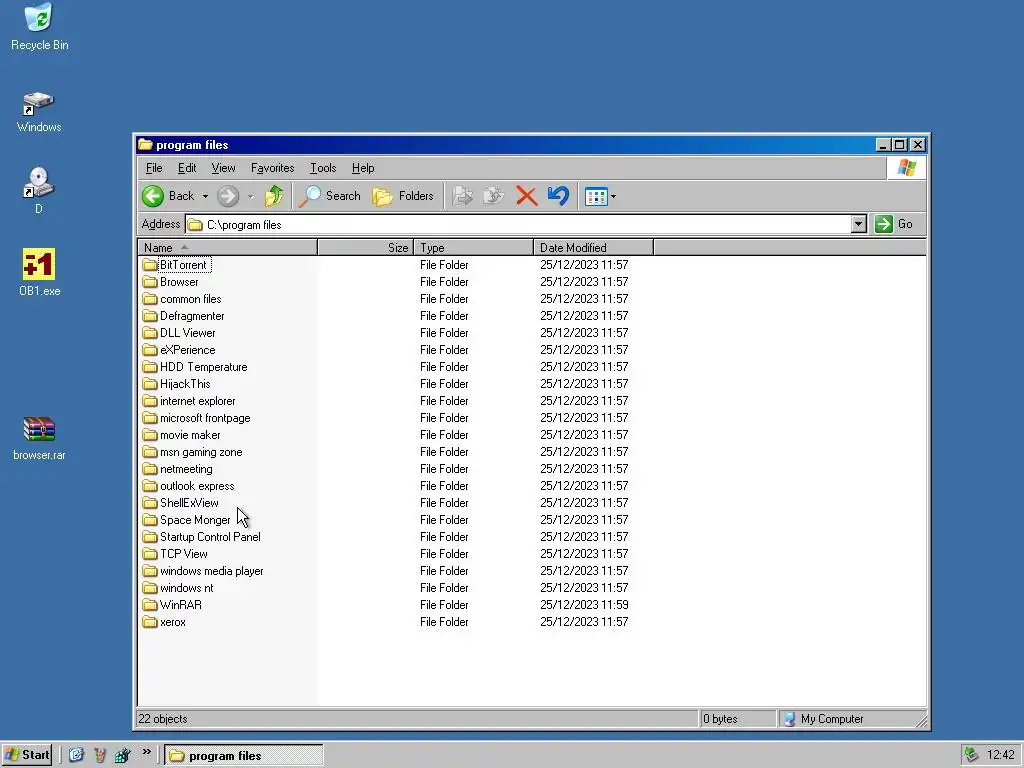The width and height of the screenshot is (1024, 768).
Task: Select the Browser folder icon
Action: point(150,281)
